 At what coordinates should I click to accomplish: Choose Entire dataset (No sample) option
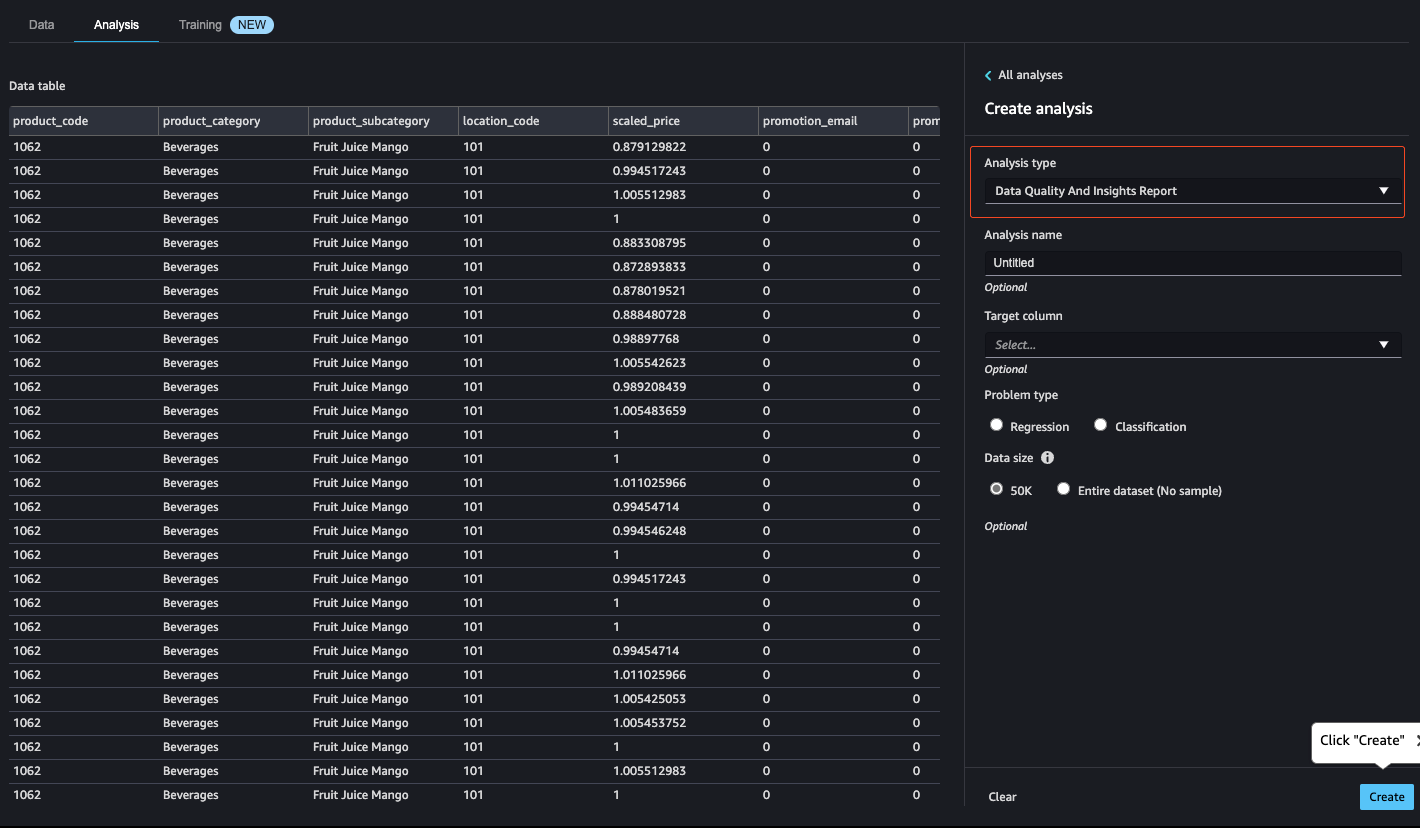[1063, 489]
